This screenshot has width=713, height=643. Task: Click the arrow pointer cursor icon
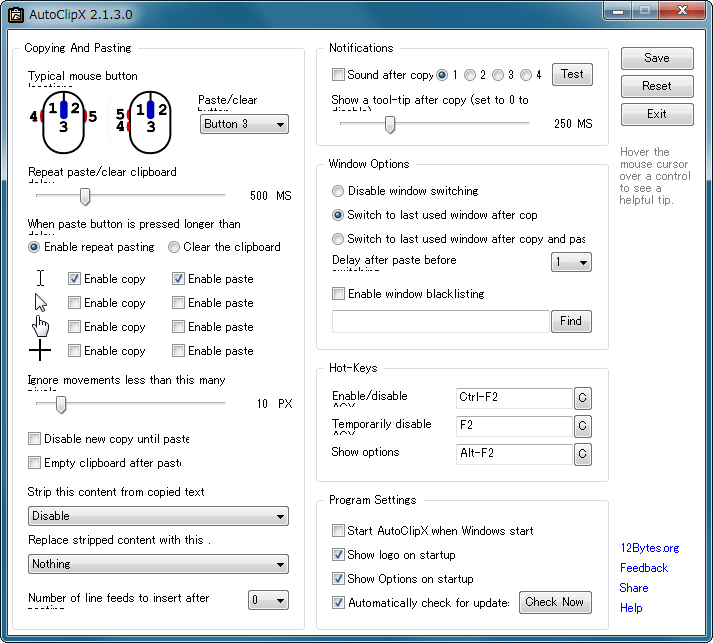[x=40, y=302]
